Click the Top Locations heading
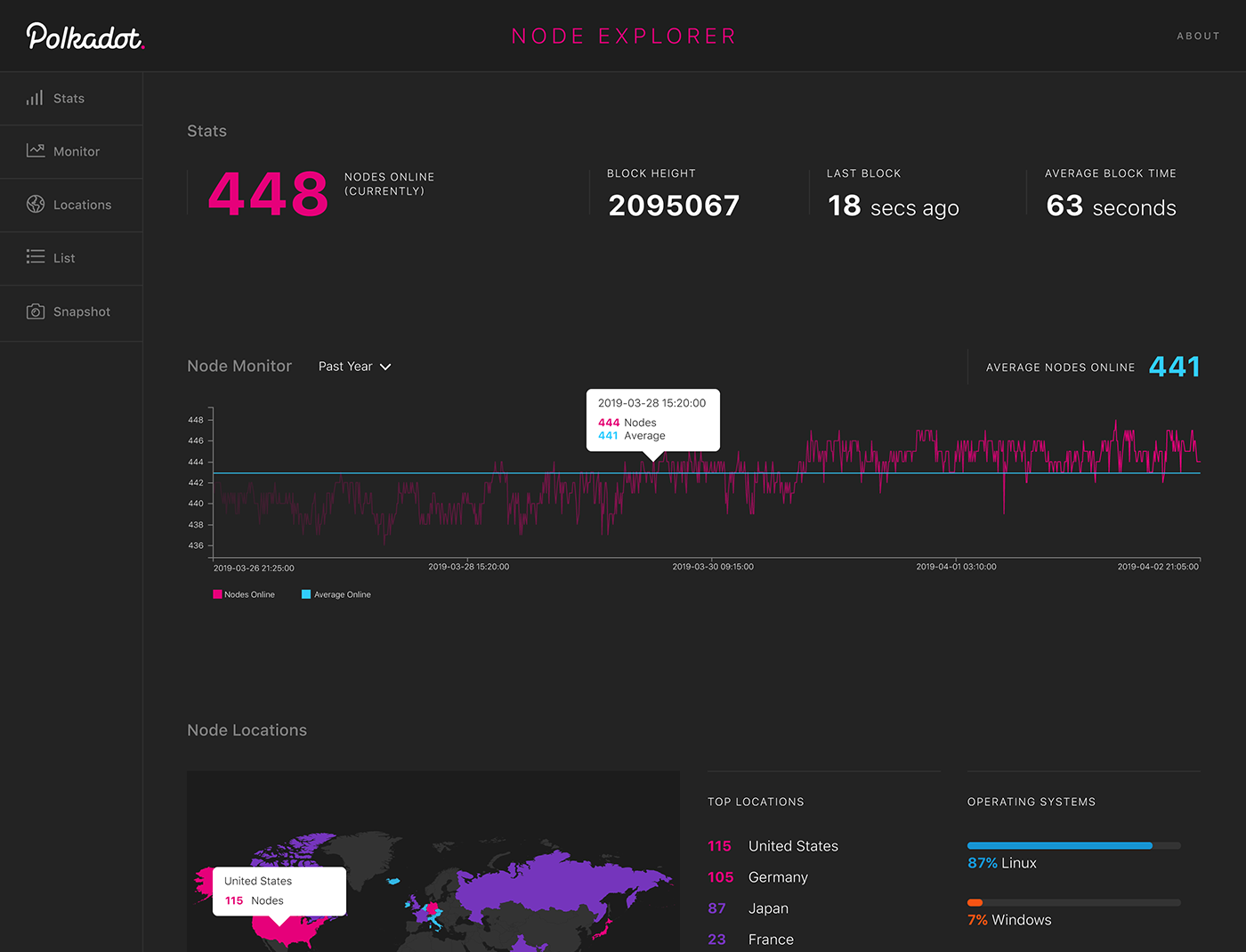This screenshot has height=952, width=1246. pos(756,802)
